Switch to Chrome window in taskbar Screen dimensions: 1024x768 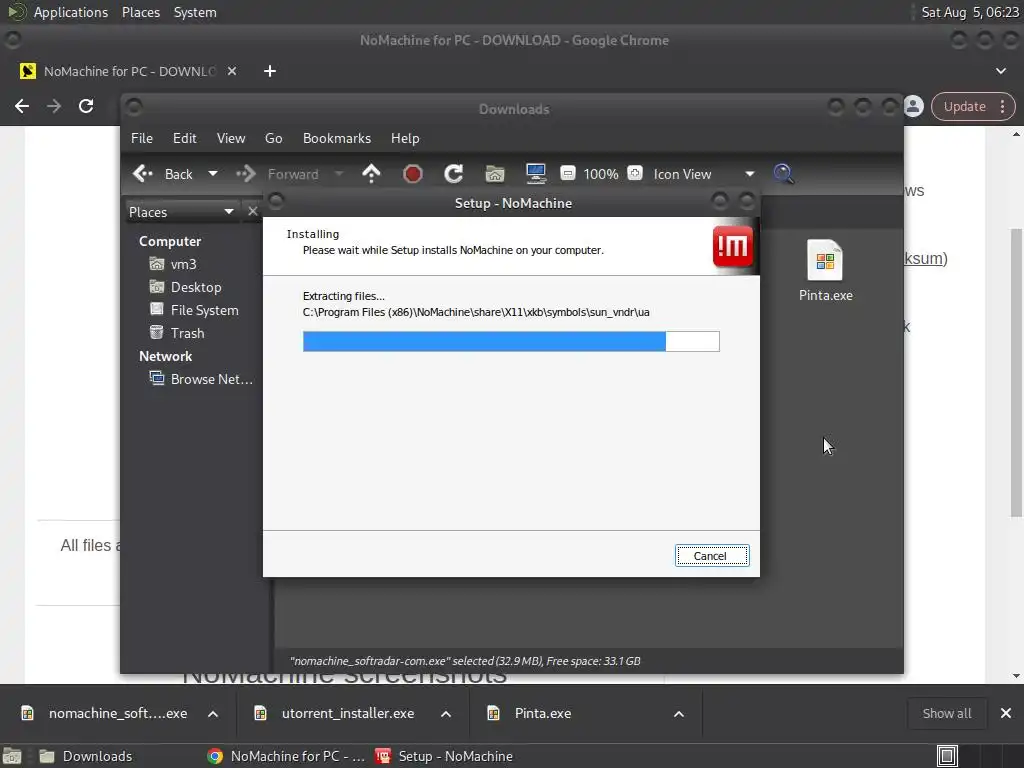click(286, 756)
